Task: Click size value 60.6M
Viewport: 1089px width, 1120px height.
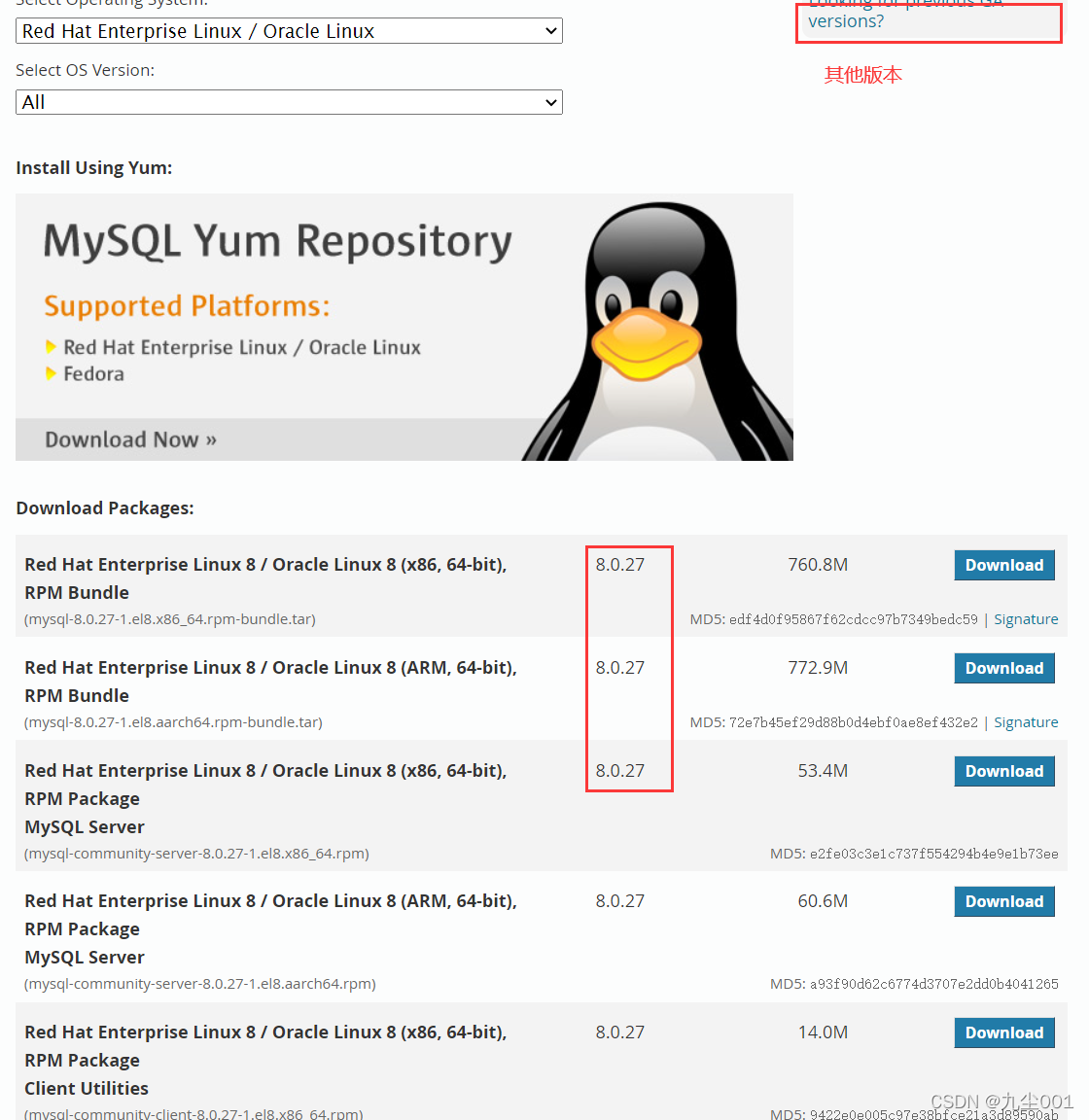Action: (x=823, y=901)
